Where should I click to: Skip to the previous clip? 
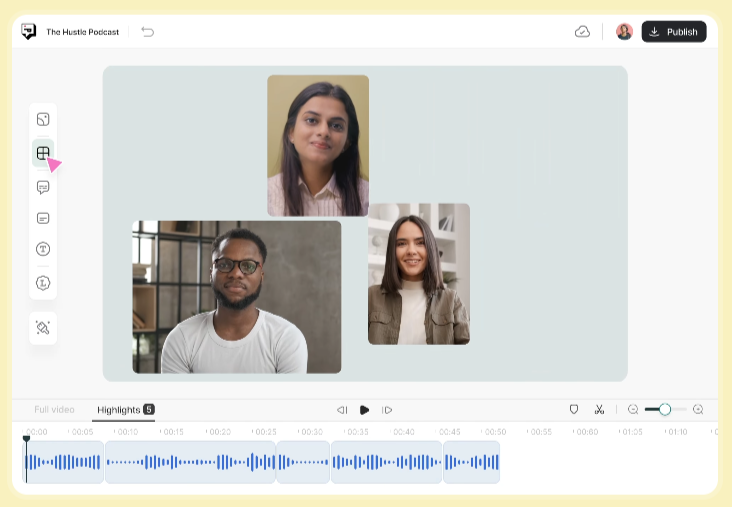pos(342,410)
